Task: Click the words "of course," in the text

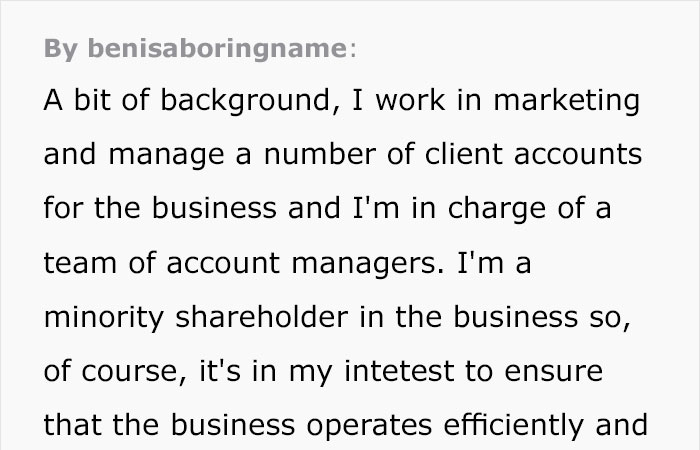Action: 115,372
